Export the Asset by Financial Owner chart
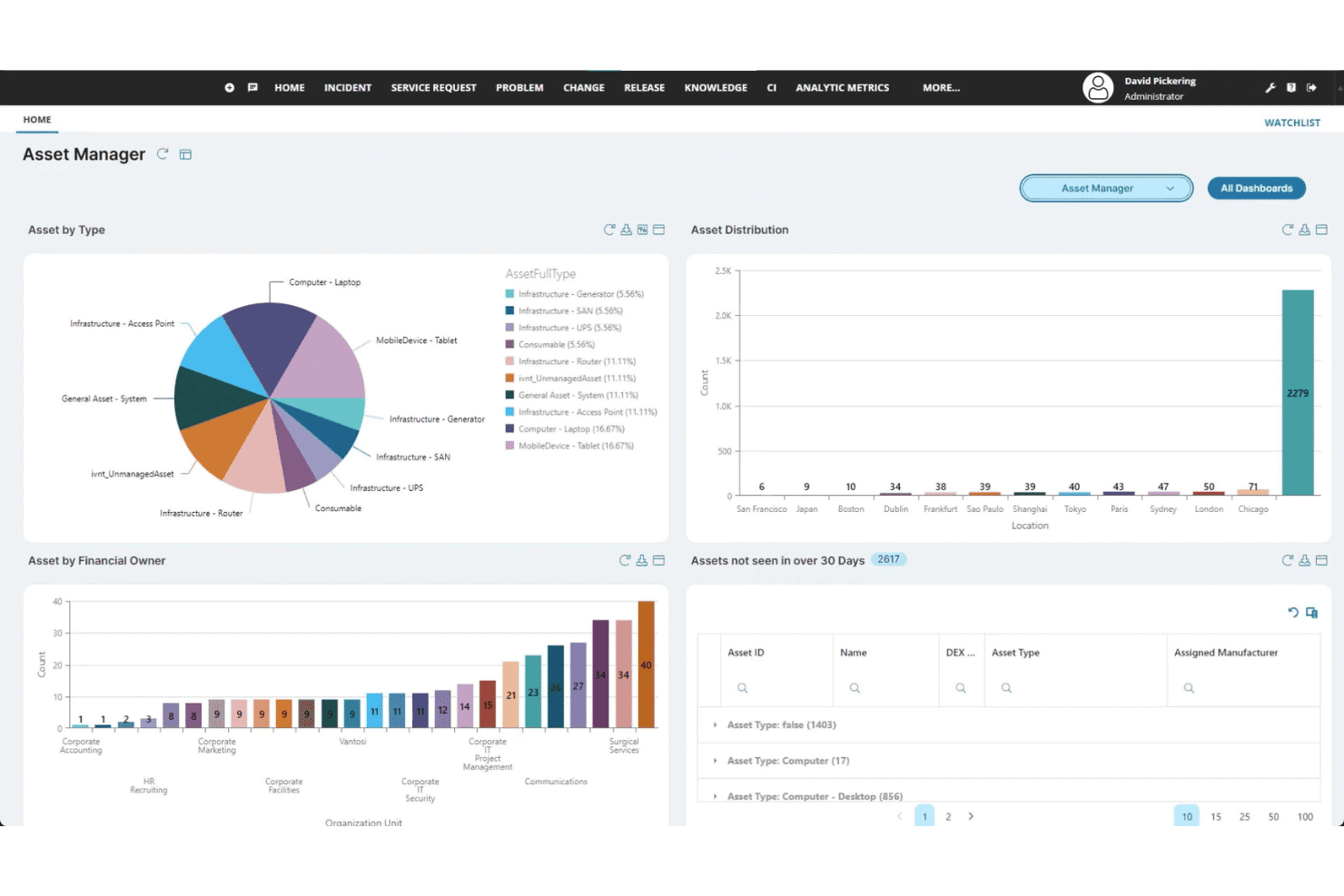This screenshot has height=896, width=1344. (642, 560)
